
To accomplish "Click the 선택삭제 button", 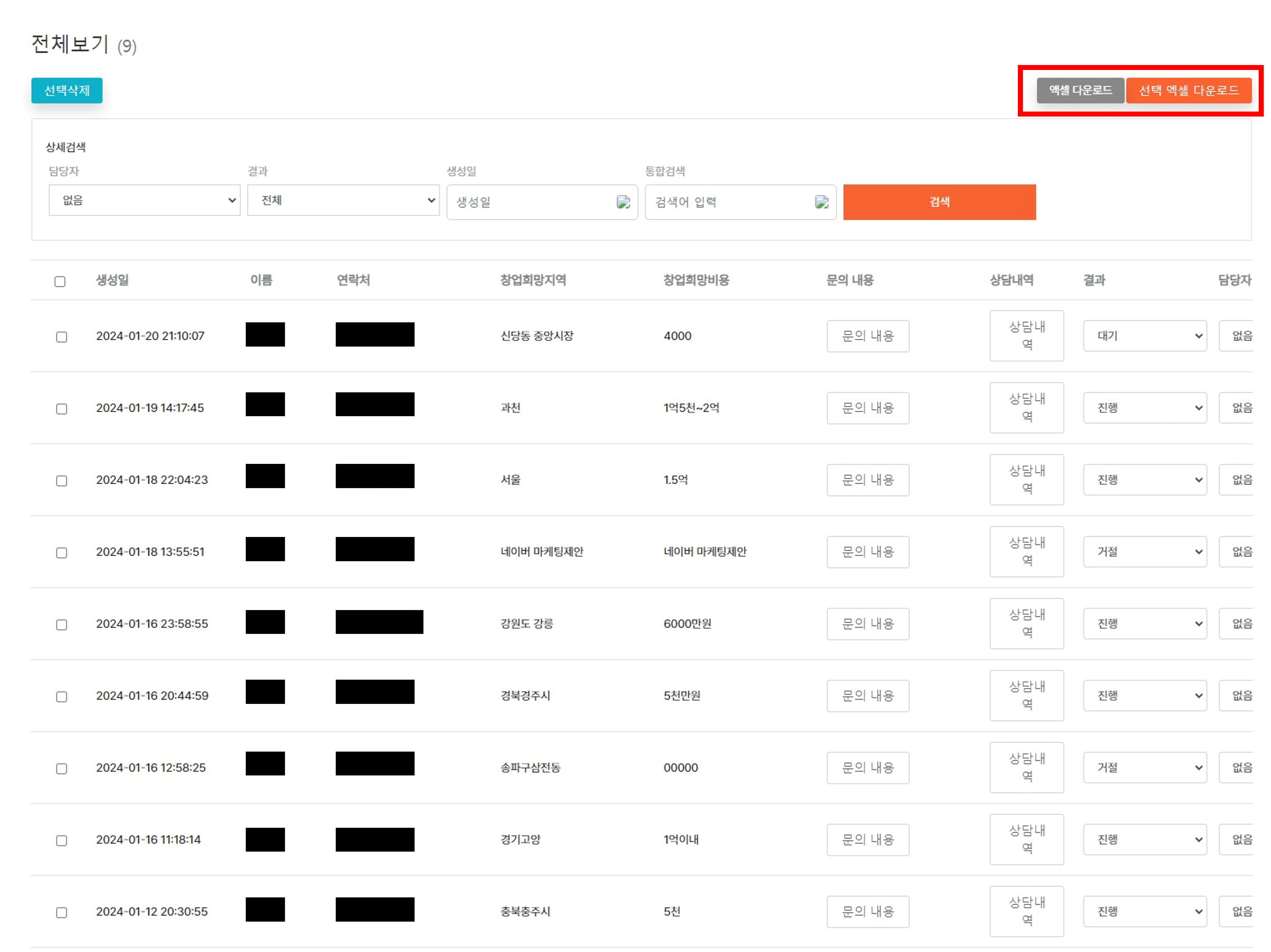I will pyautogui.click(x=67, y=90).
